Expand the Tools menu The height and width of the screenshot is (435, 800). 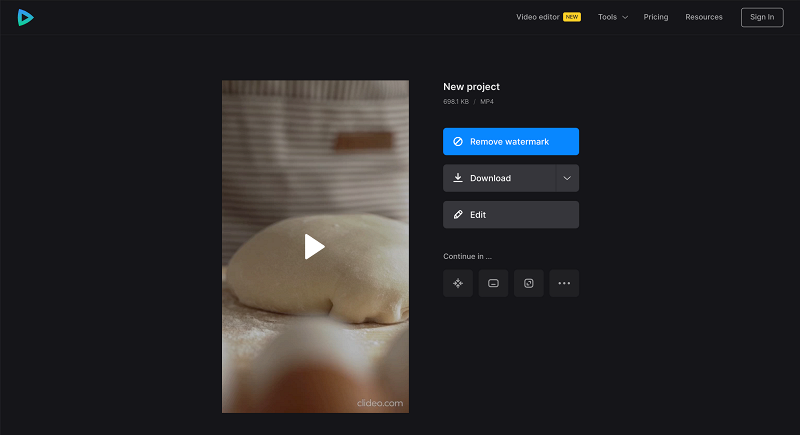tap(613, 17)
